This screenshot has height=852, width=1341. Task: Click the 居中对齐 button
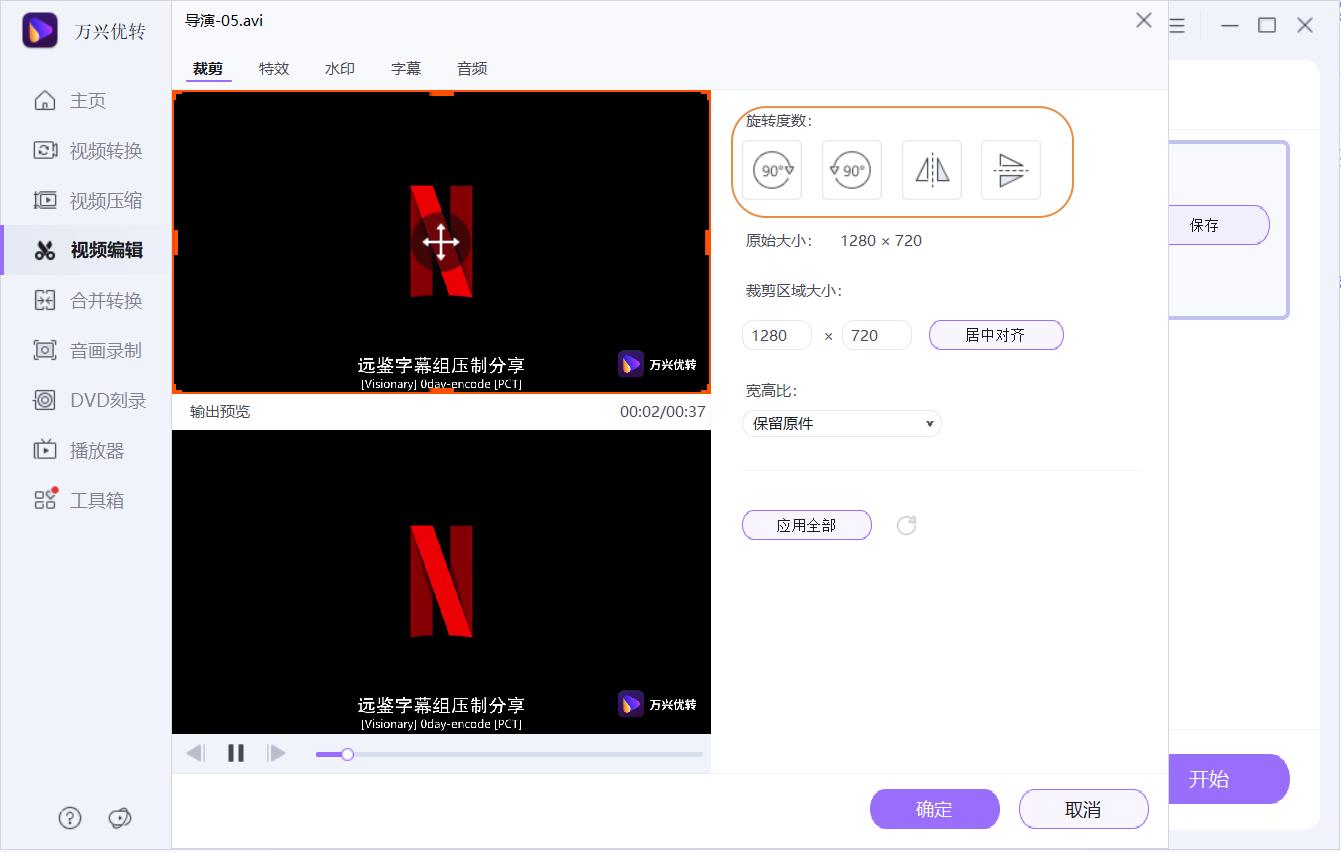tap(995, 334)
